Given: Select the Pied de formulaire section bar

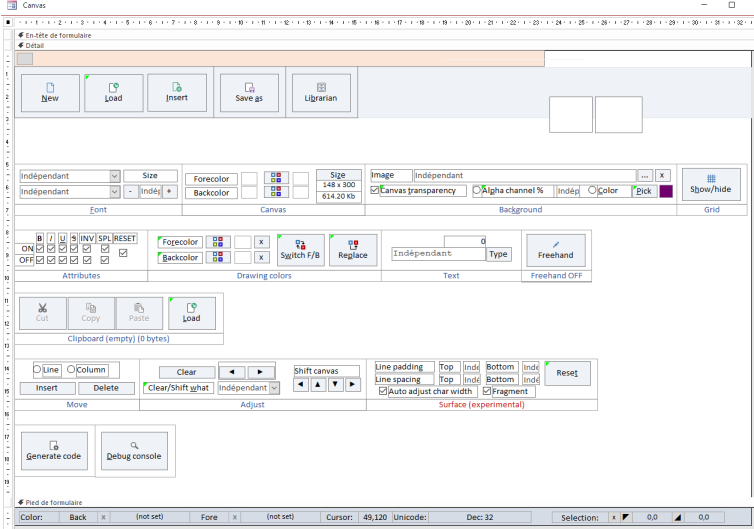Looking at the screenshot, I should [384, 503].
